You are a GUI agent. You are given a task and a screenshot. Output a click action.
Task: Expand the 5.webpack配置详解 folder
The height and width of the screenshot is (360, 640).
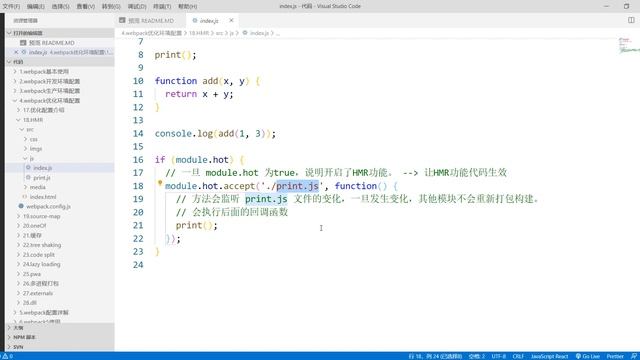(x=60, y=312)
